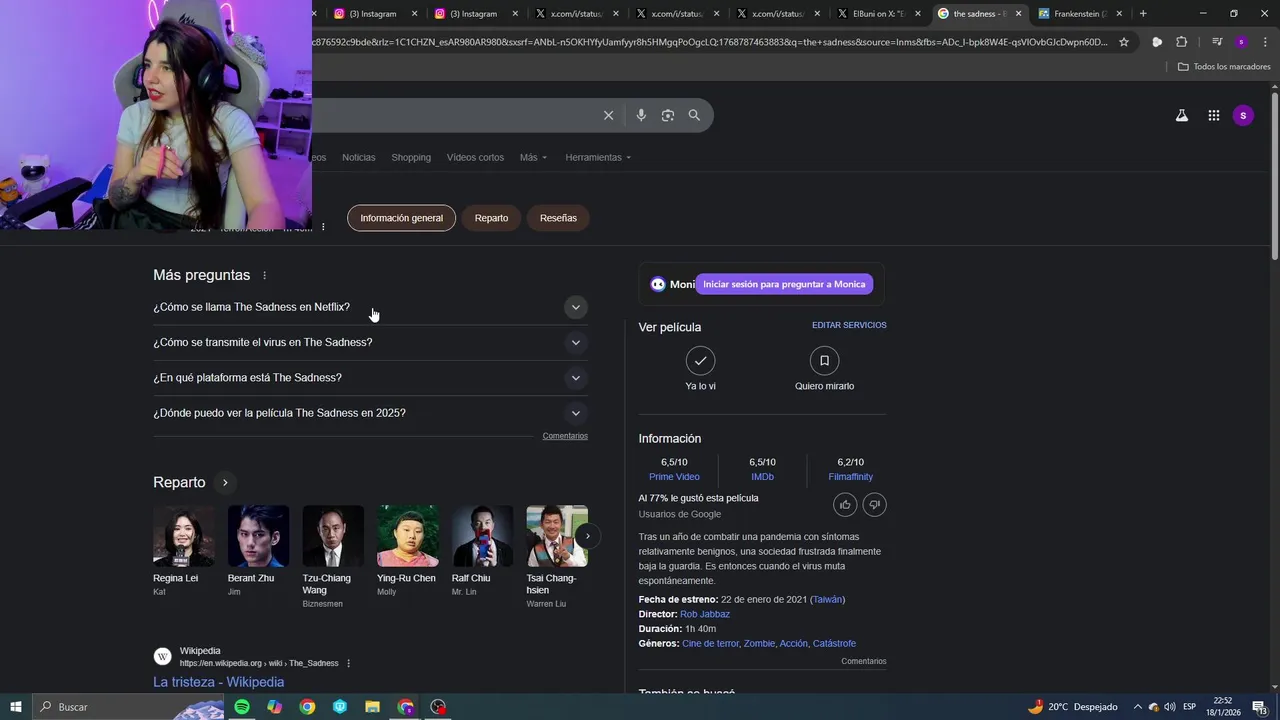1280x720 pixels.
Task: Bookmark this page with the star
Action: [1124, 42]
